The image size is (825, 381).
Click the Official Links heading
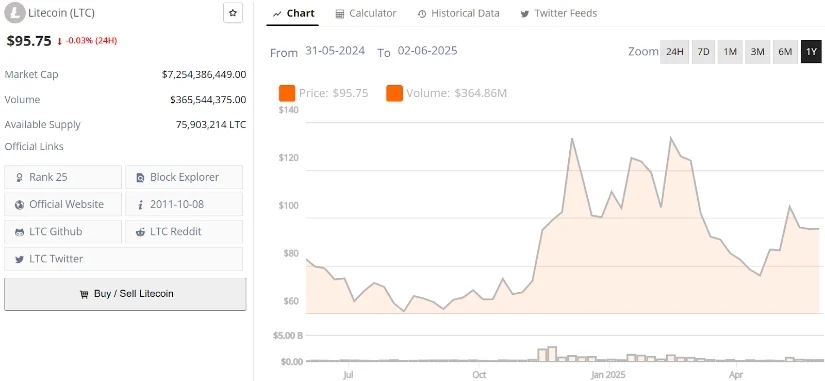[34, 146]
